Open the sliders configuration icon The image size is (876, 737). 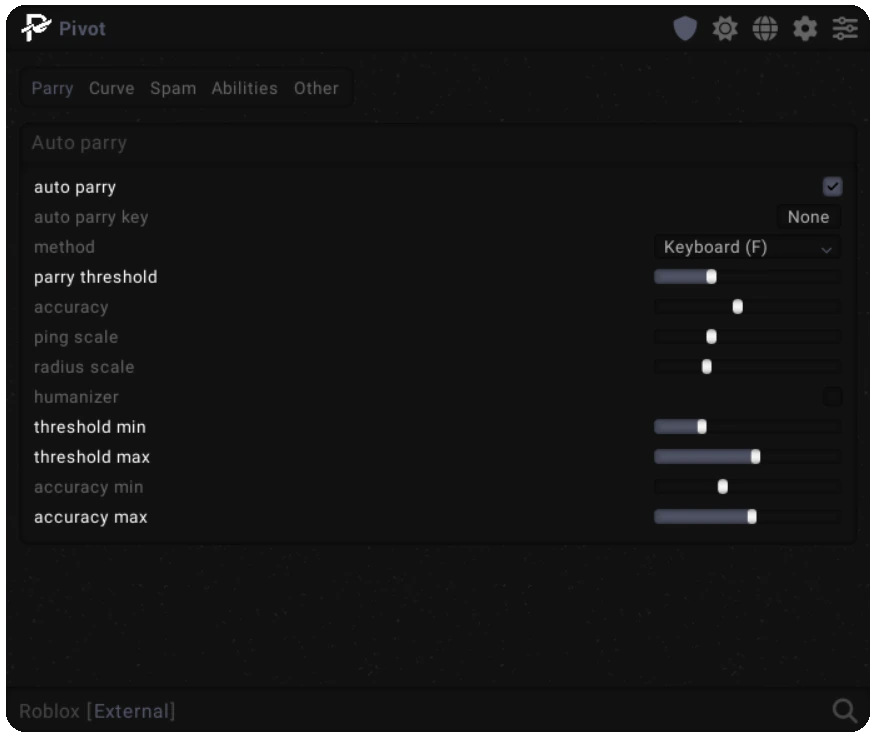tap(845, 28)
